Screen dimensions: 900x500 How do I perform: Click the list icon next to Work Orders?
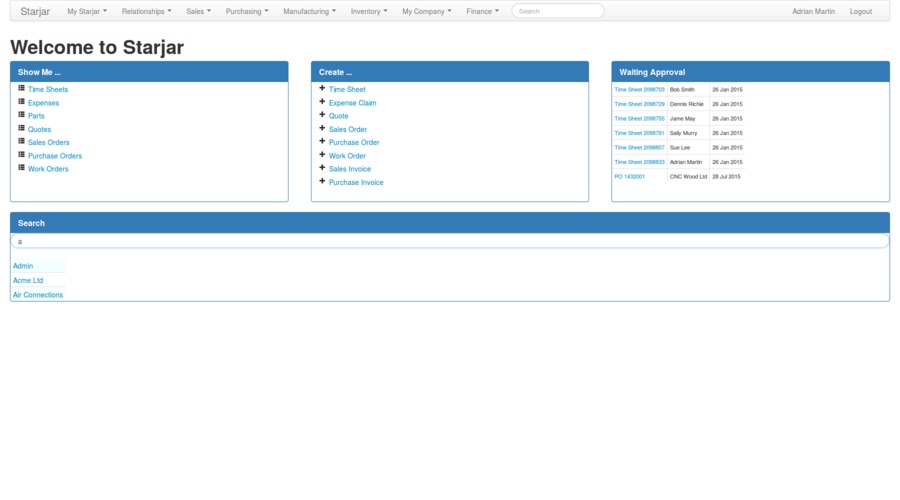tap(22, 168)
